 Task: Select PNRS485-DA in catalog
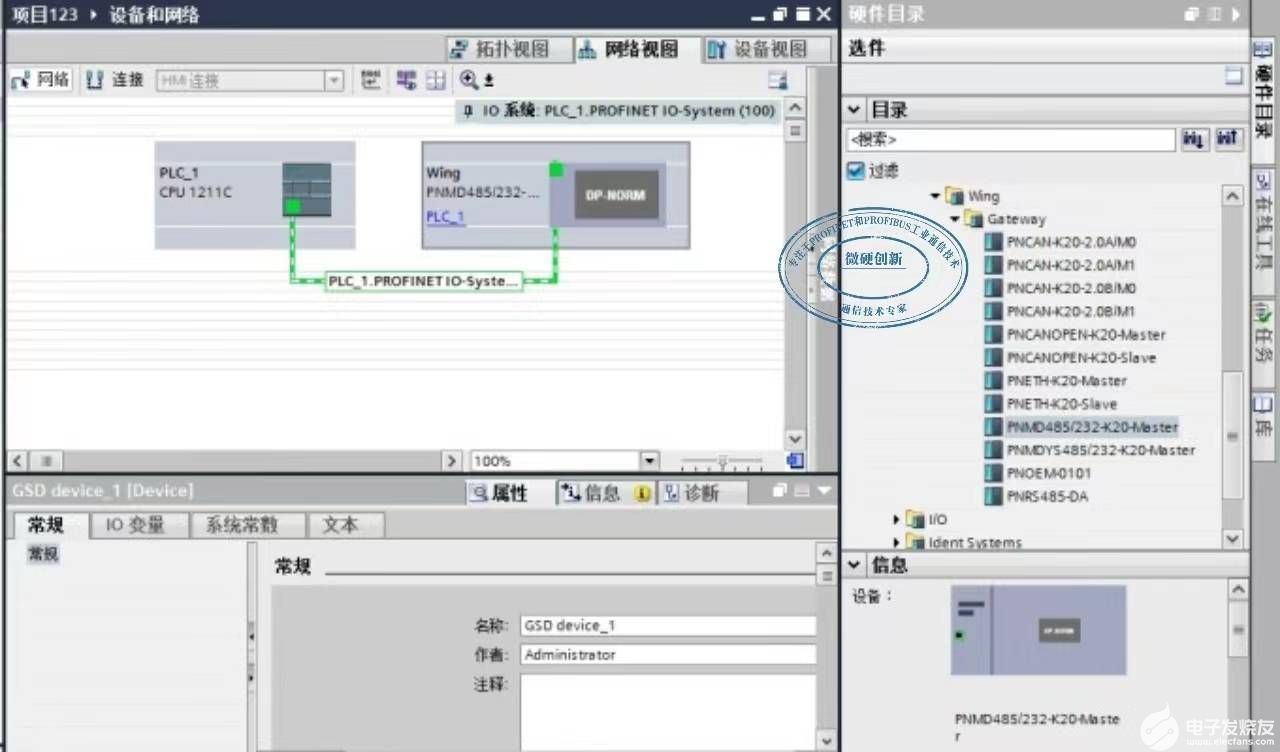[x=1039, y=496]
